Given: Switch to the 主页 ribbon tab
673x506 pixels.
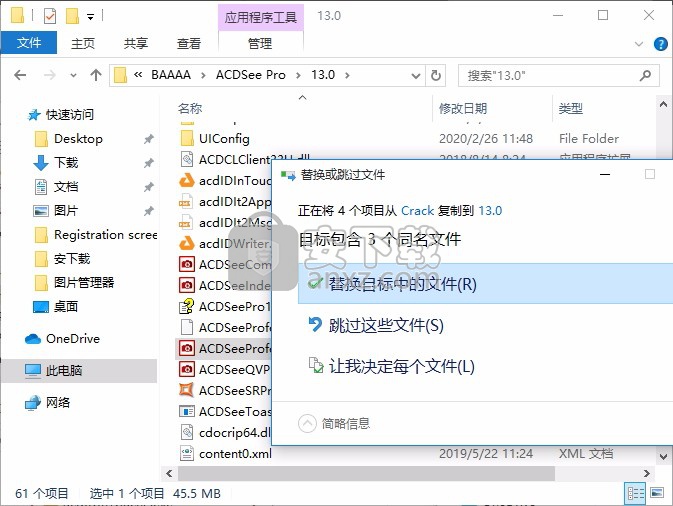Looking at the screenshot, I should coord(82,43).
